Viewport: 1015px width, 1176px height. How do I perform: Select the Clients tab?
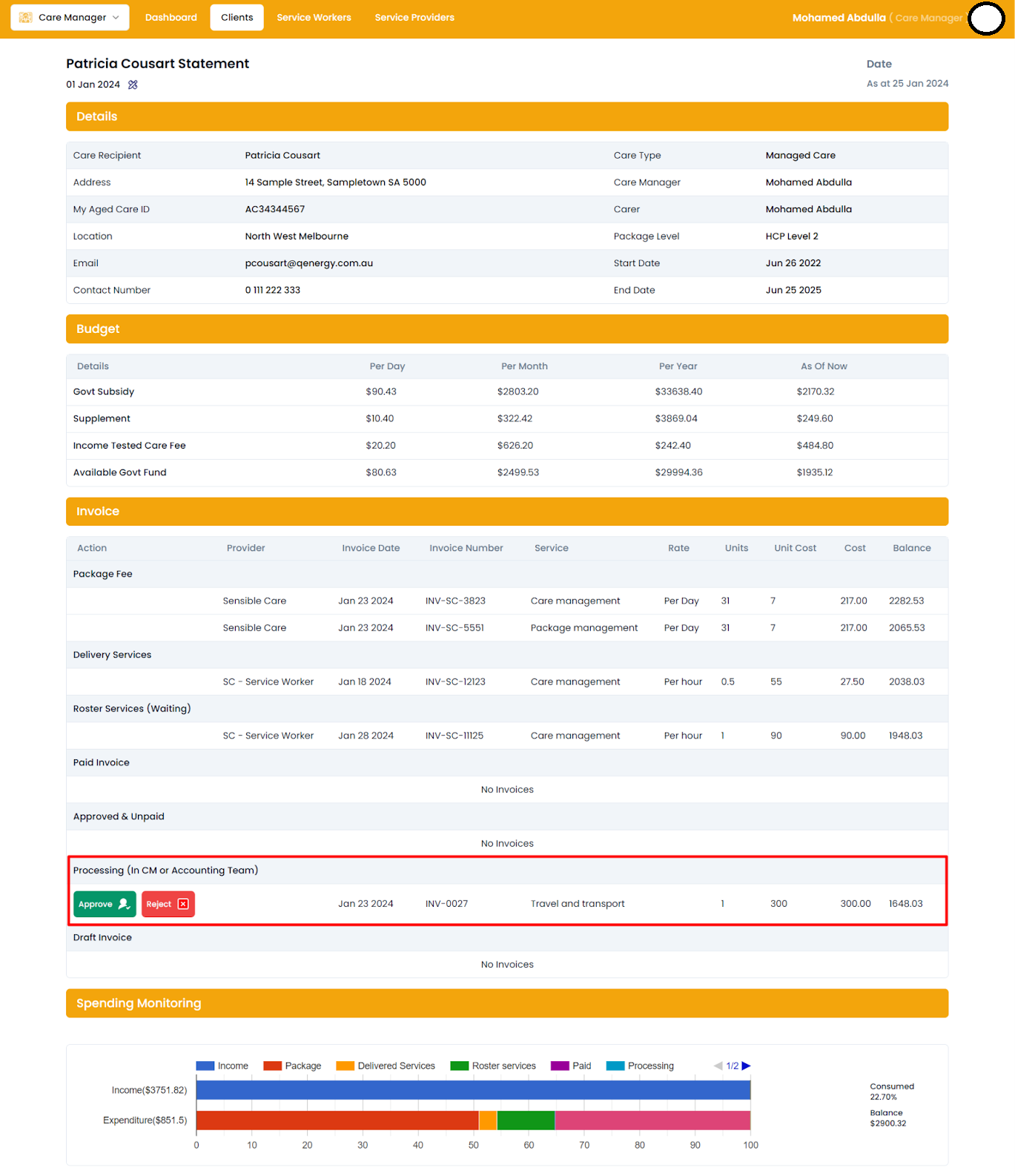(237, 17)
